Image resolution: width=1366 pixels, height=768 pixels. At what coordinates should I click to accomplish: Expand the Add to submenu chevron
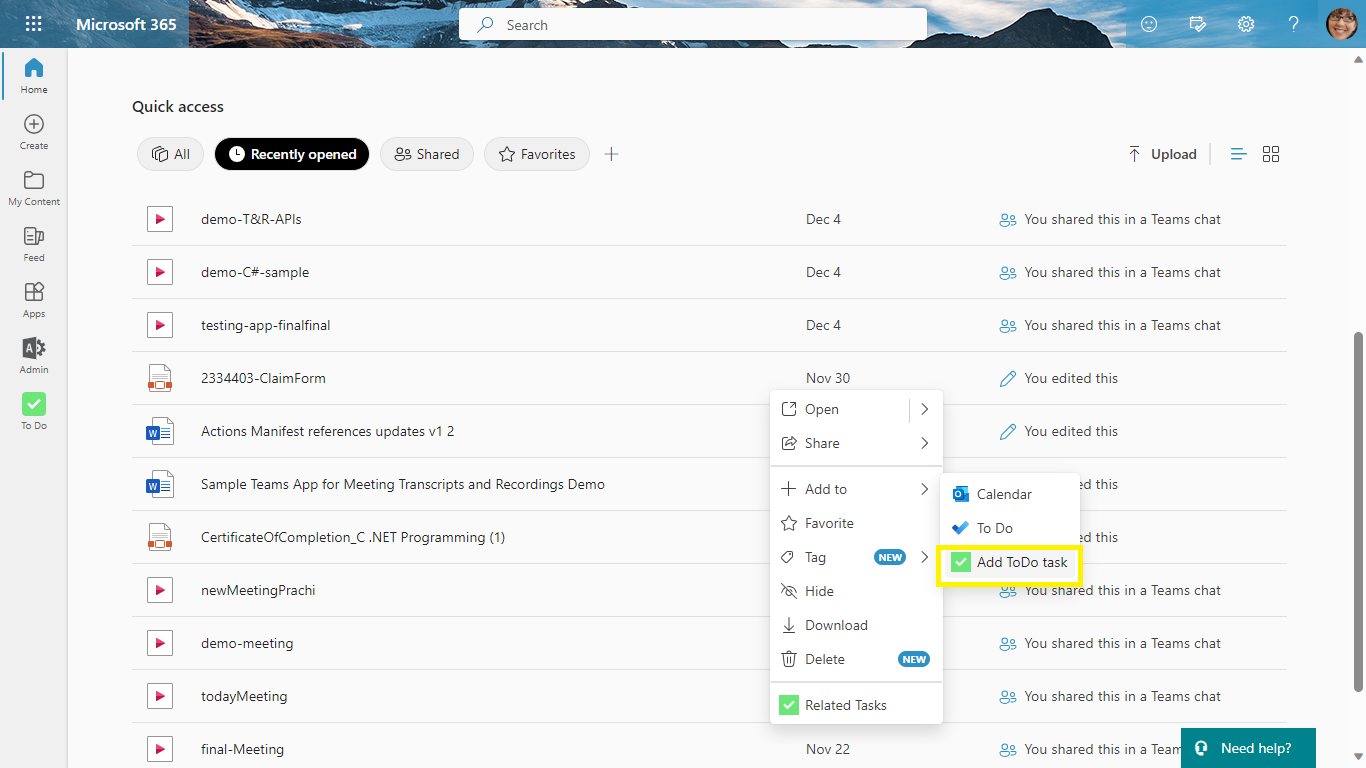925,489
